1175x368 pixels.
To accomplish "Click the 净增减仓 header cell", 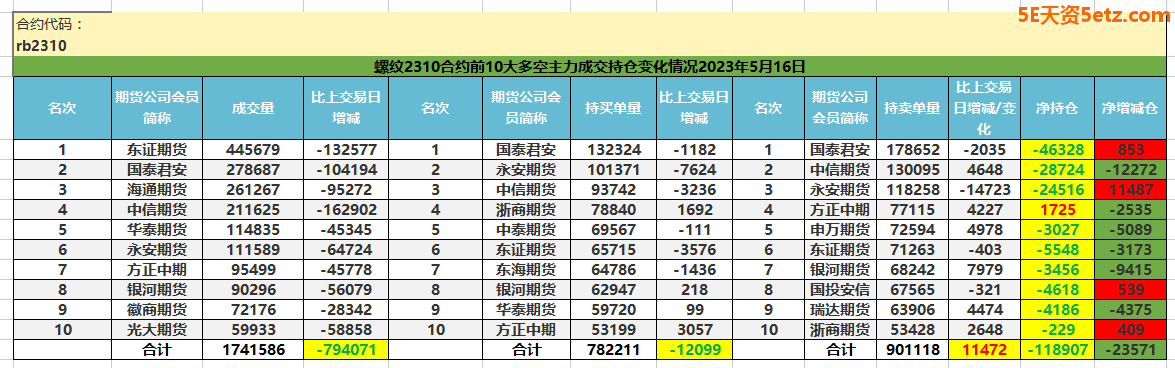I will pyautogui.click(x=1130, y=107).
